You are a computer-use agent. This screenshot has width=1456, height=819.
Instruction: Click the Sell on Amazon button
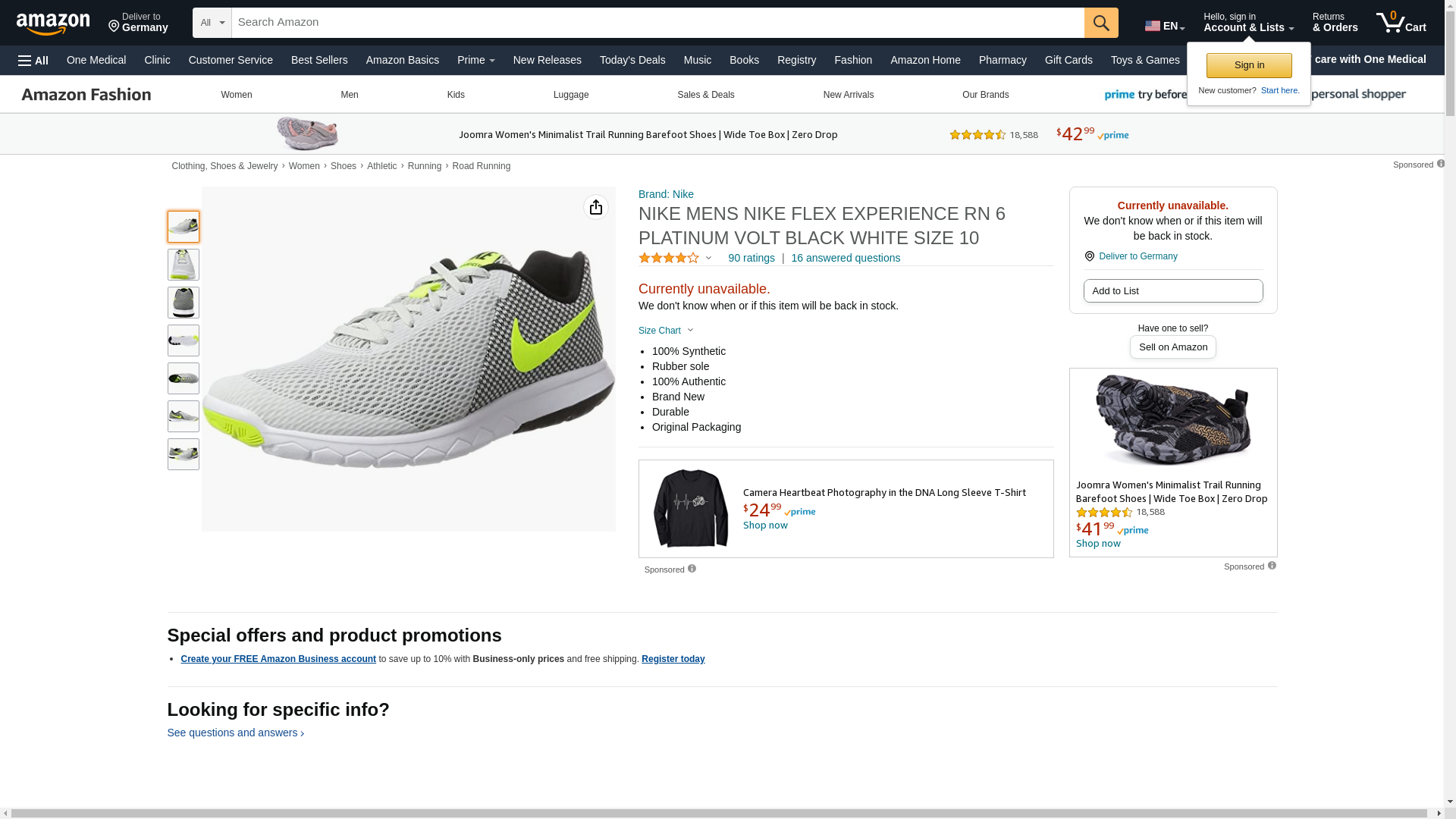pos(1172,347)
